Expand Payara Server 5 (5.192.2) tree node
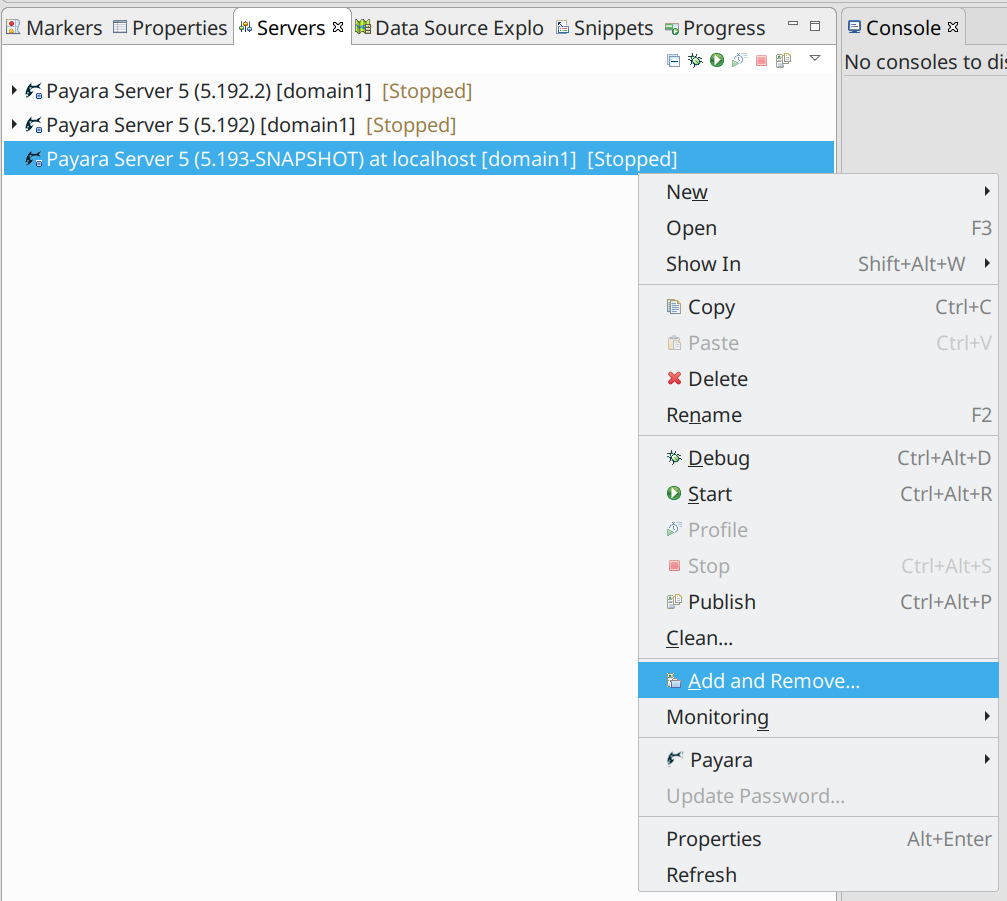 point(14,91)
